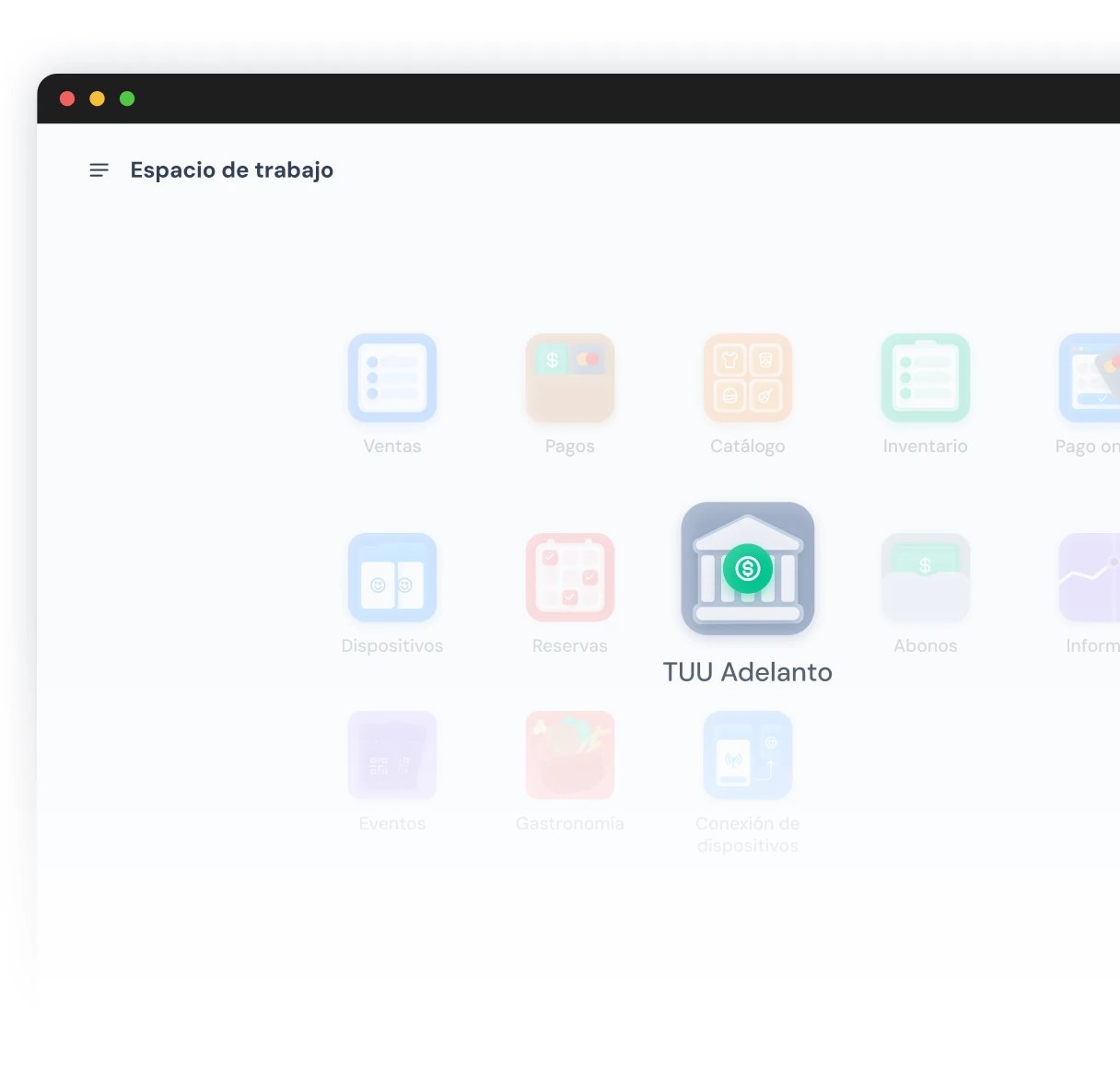This screenshot has width=1120, height=1068.
Task: Open the Ventas app icon
Action: (392, 377)
